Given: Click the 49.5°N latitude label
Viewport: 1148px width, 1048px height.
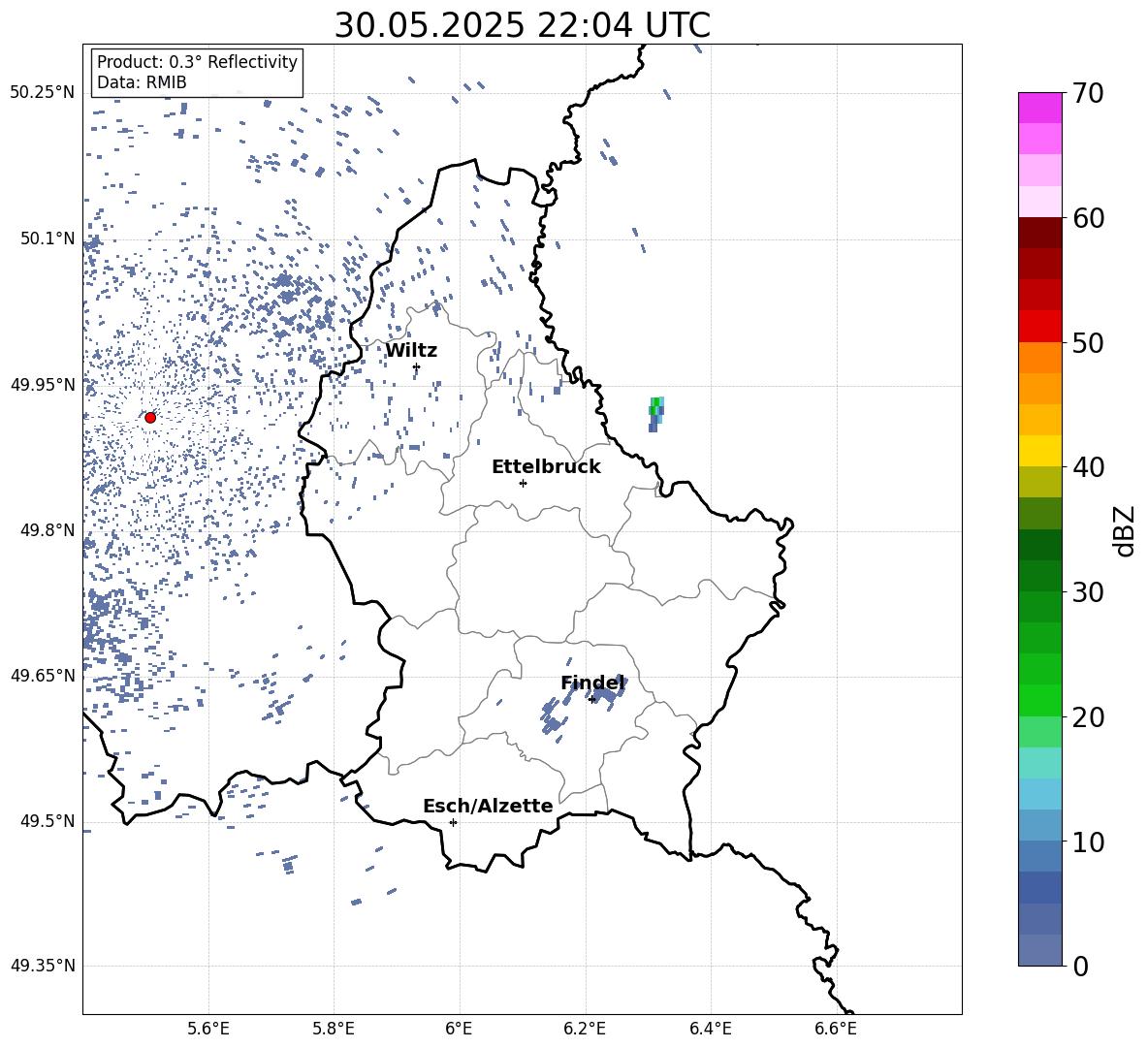Looking at the screenshot, I should tap(47, 821).
